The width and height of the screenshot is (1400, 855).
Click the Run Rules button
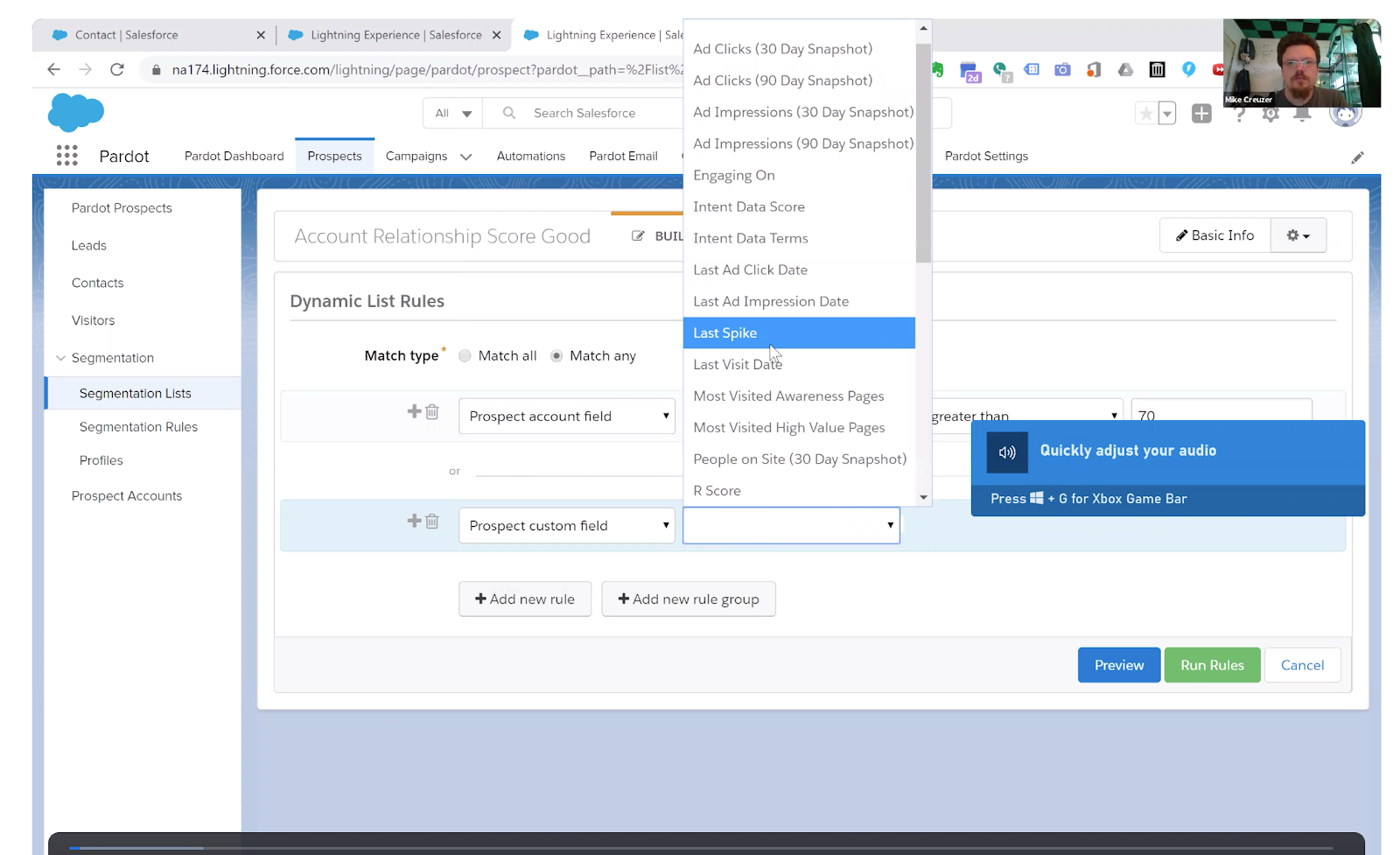(1212, 665)
